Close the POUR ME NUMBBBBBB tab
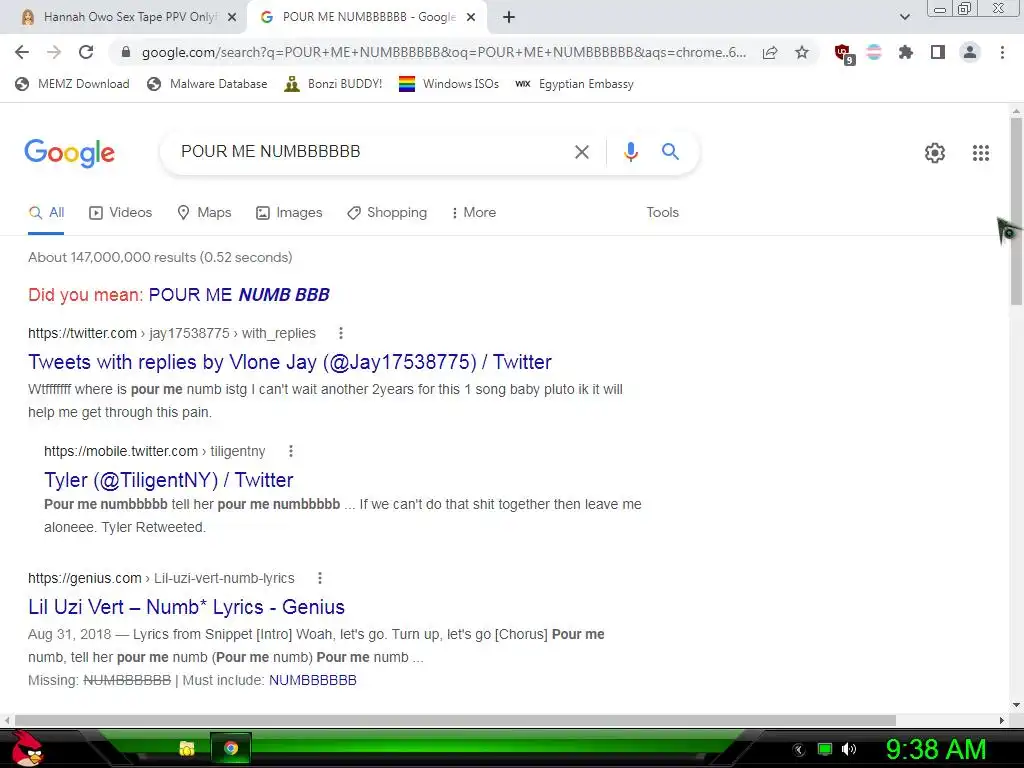1024x768 pixels. [471, 18]
